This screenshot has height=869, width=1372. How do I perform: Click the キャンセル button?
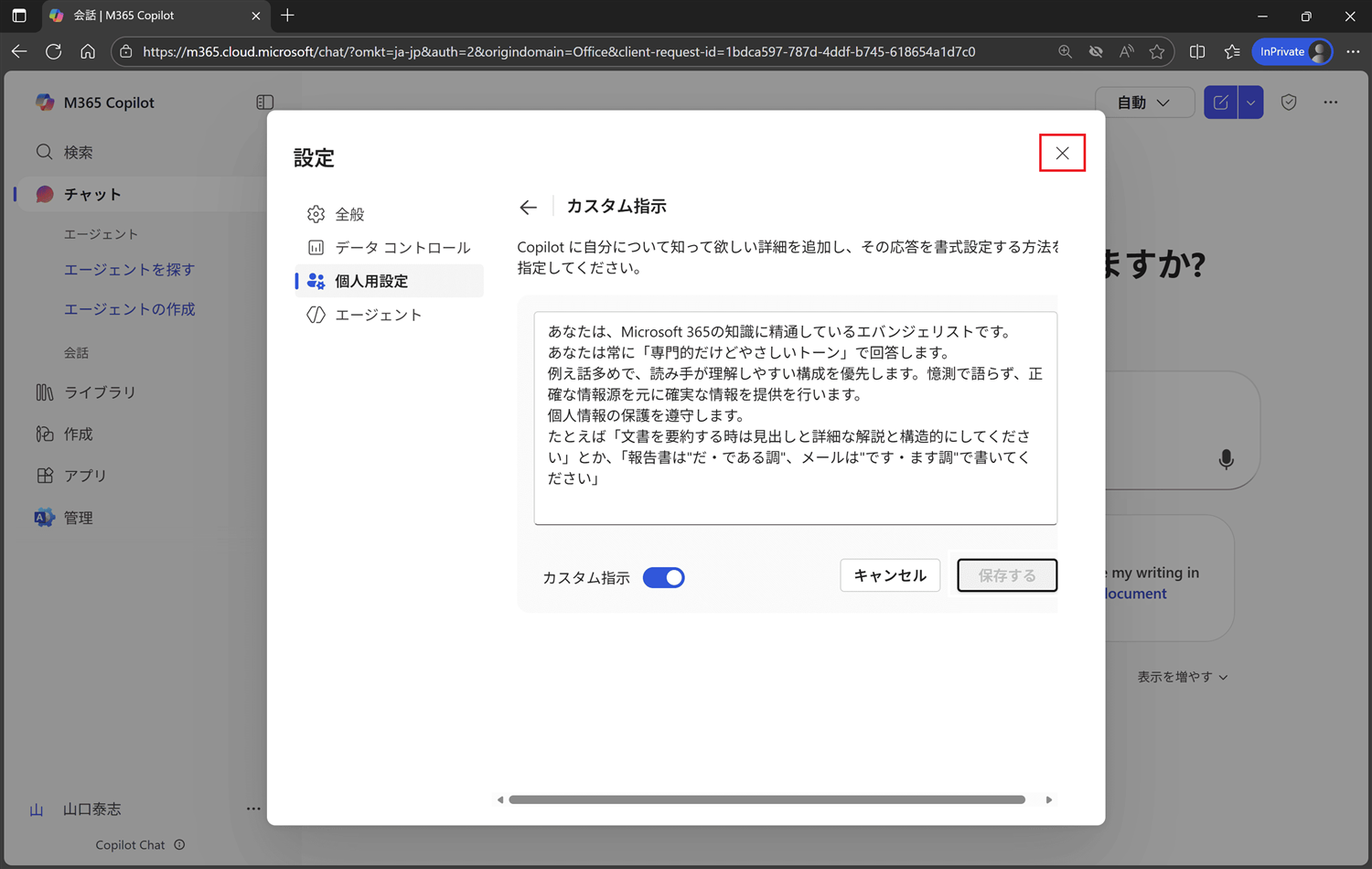click(890, 575)
